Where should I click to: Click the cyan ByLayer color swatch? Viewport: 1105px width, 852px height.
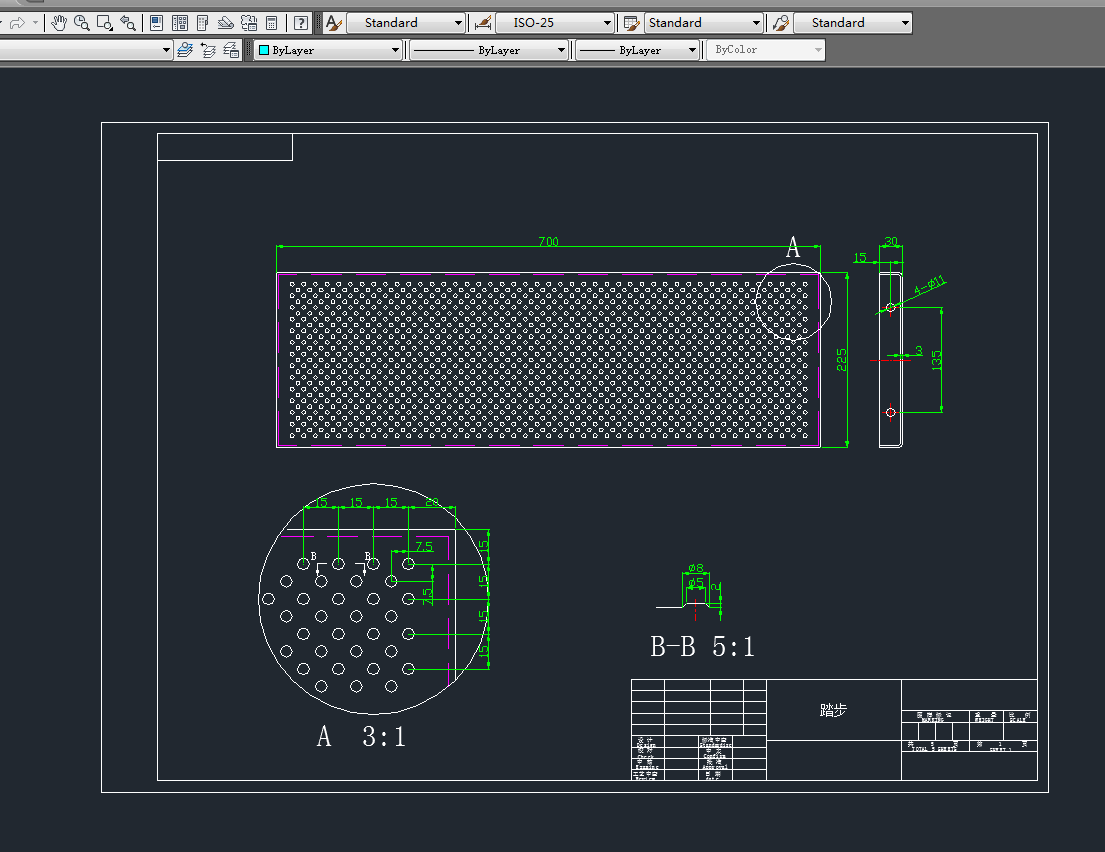pos(264,50)
